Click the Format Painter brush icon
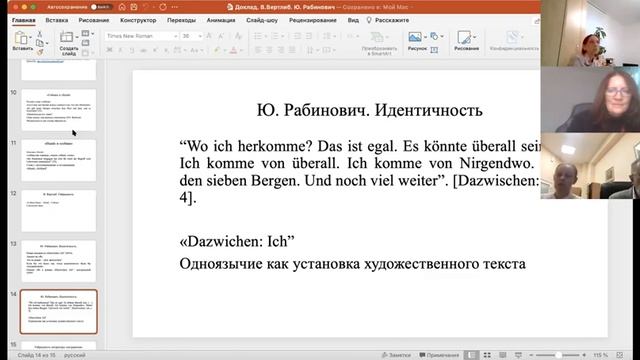 pyautogui.click(x=40, y=52)
